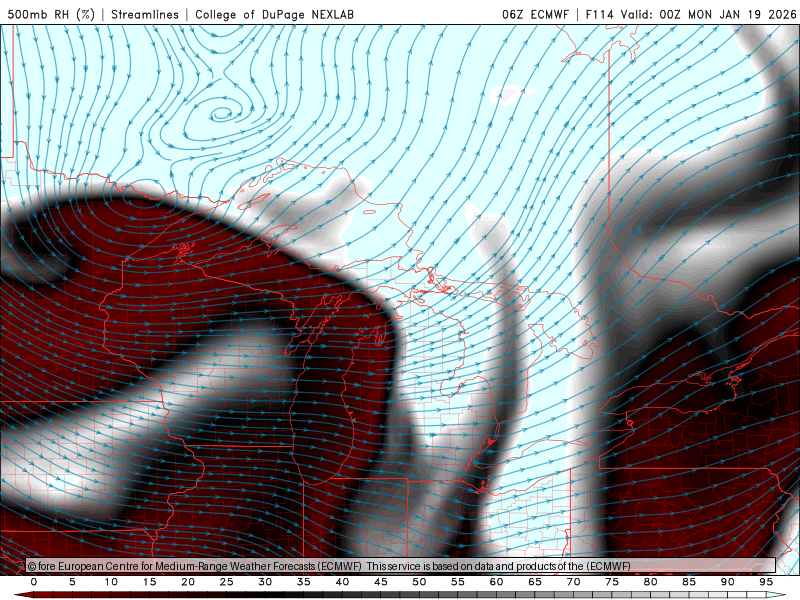
Task: Select the "06Z ECMWF" model run label
Action: click(x=535, y=14)
